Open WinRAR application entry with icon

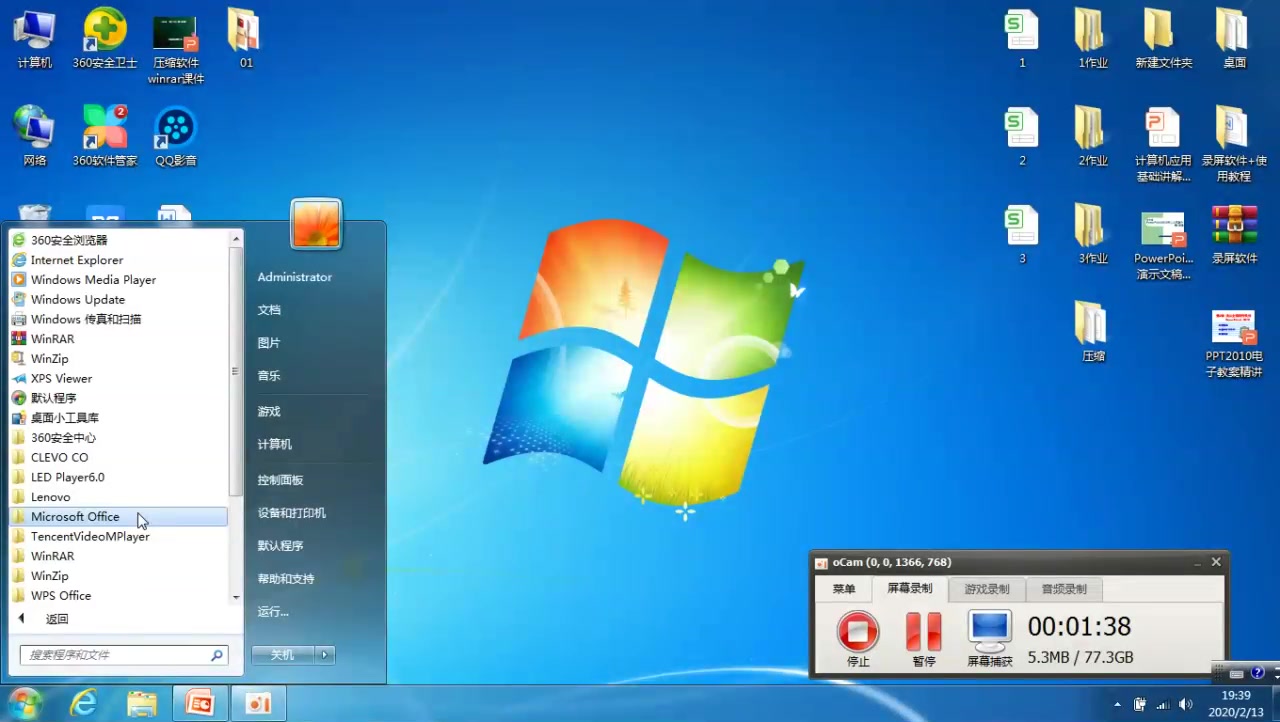[118, 339]
